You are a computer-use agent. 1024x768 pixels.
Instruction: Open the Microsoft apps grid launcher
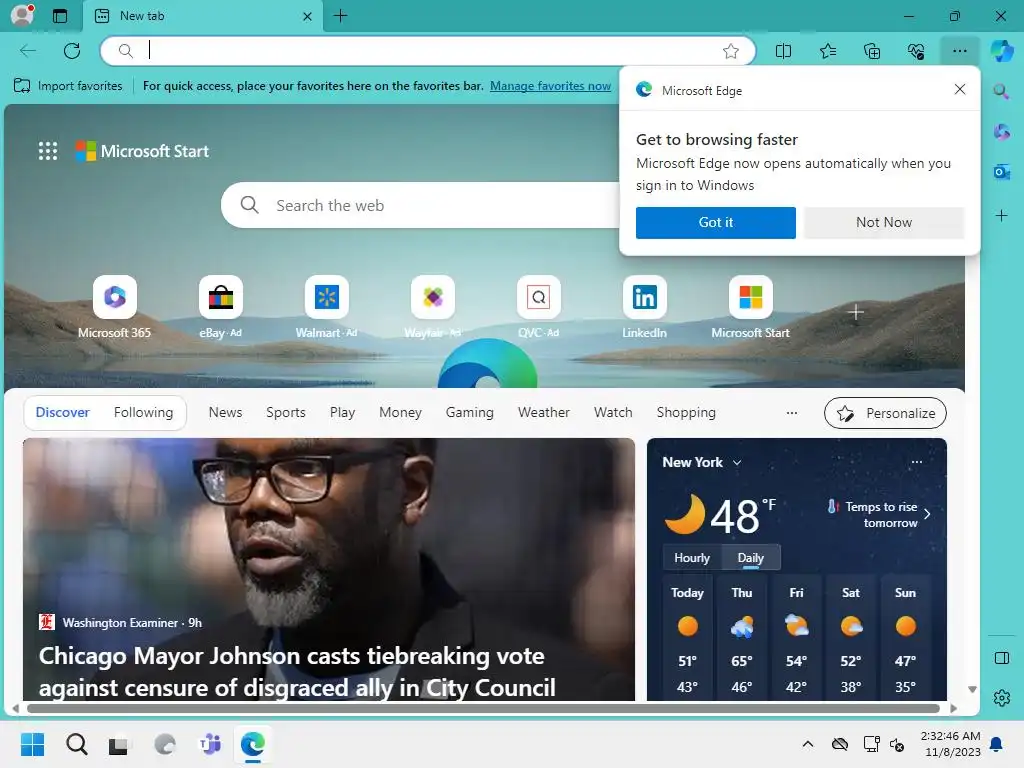coord(48,151)
